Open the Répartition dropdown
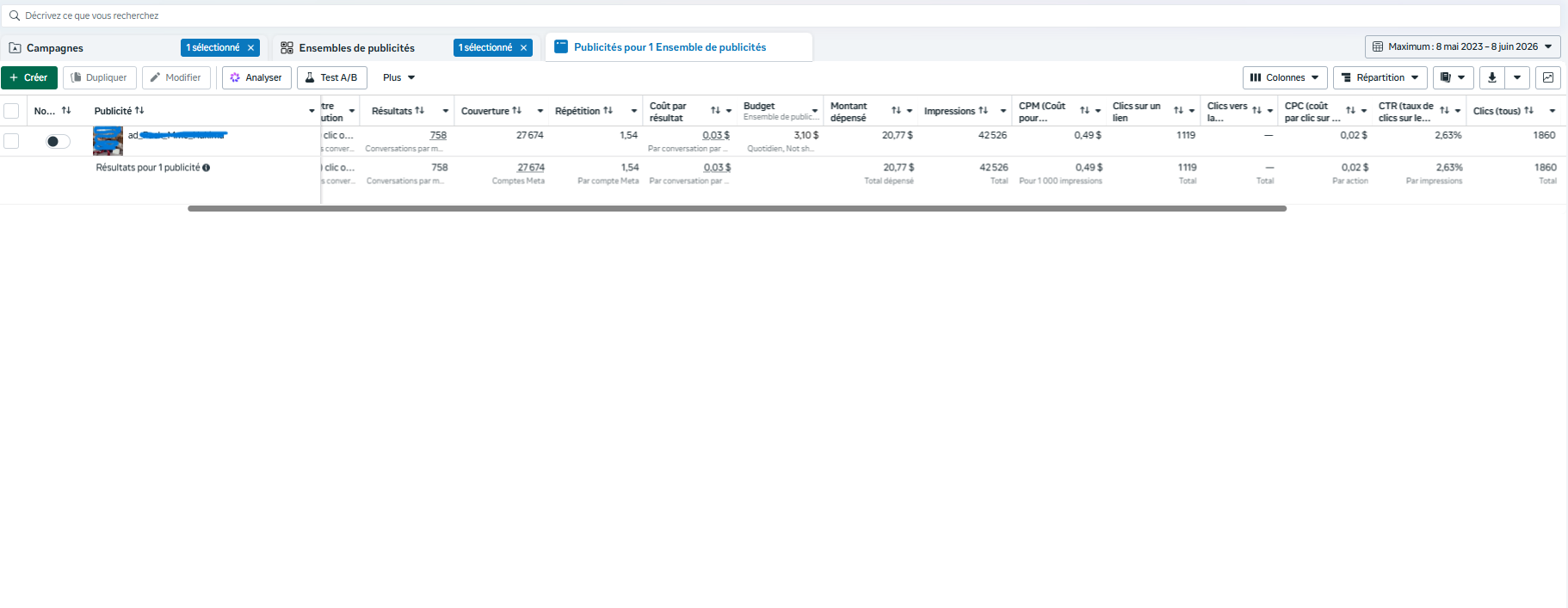 pyautogui.click(x=1380, y=77)
